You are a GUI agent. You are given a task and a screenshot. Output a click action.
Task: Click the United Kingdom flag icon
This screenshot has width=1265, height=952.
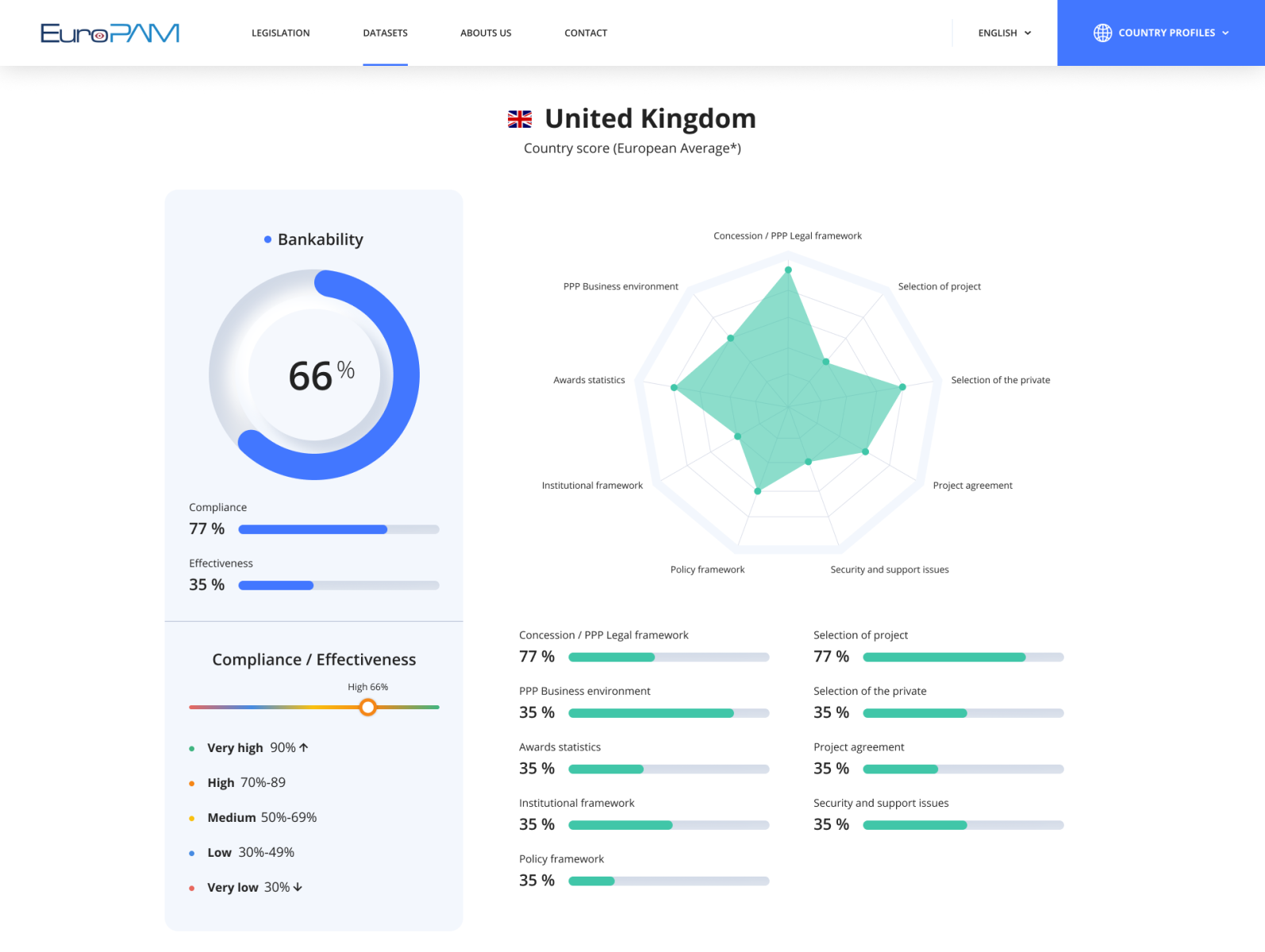pos(518,118)
